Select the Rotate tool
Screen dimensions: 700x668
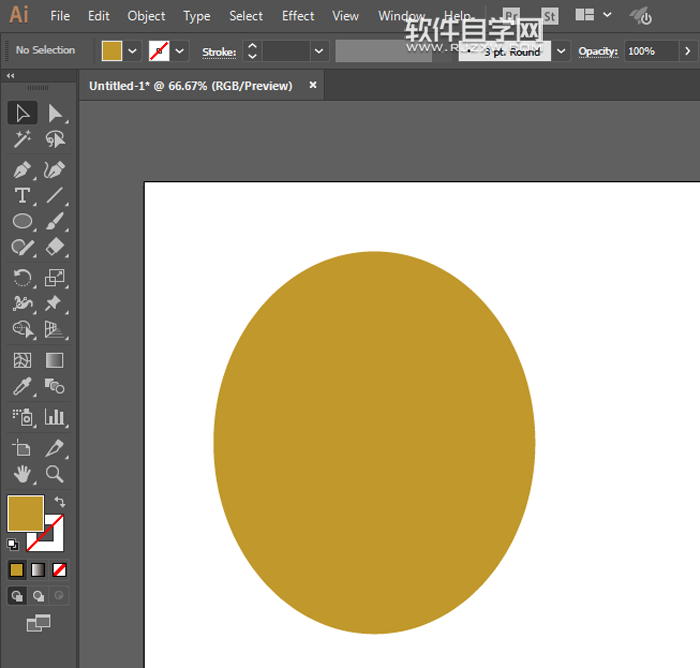pos(22,278)
